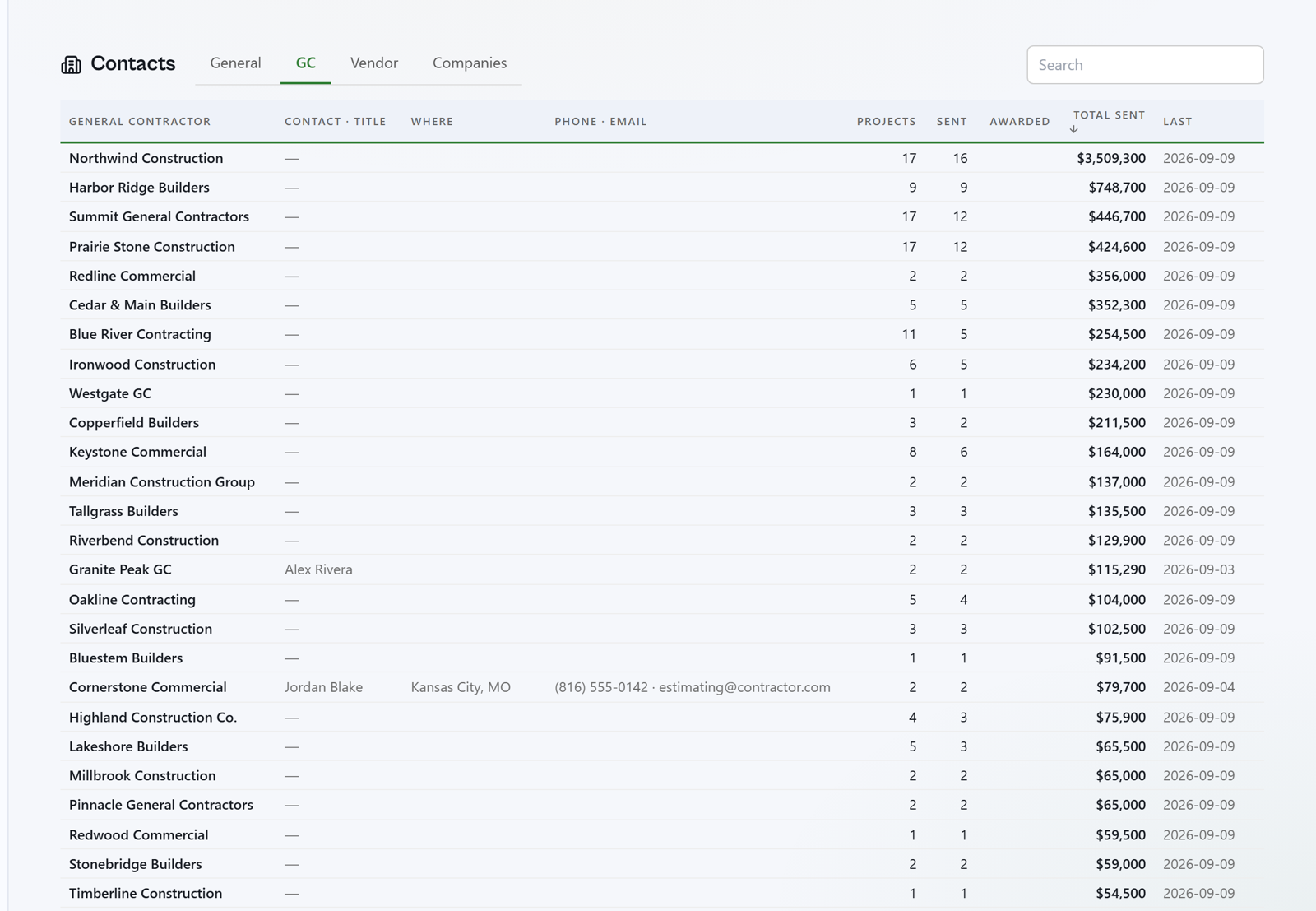Click the Where column header
The height and width of the screenshot is (911, 1316).
pos(432,121)
